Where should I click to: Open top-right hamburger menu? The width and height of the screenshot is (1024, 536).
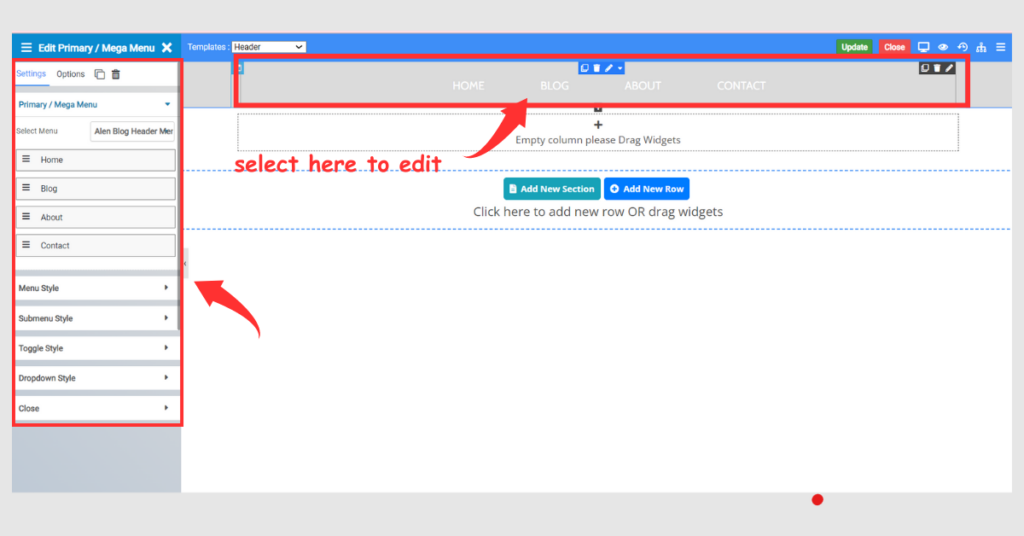click(x=1000, y=47)
